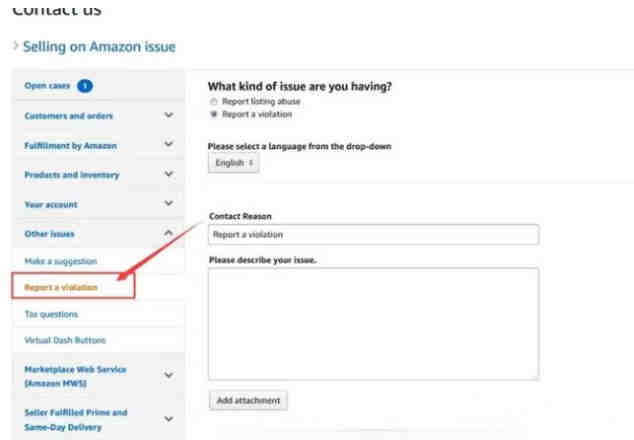The width and height of the screenshot is (634, 440).
Task: Open the Selling on Amazon issue link
Action: 99,47
